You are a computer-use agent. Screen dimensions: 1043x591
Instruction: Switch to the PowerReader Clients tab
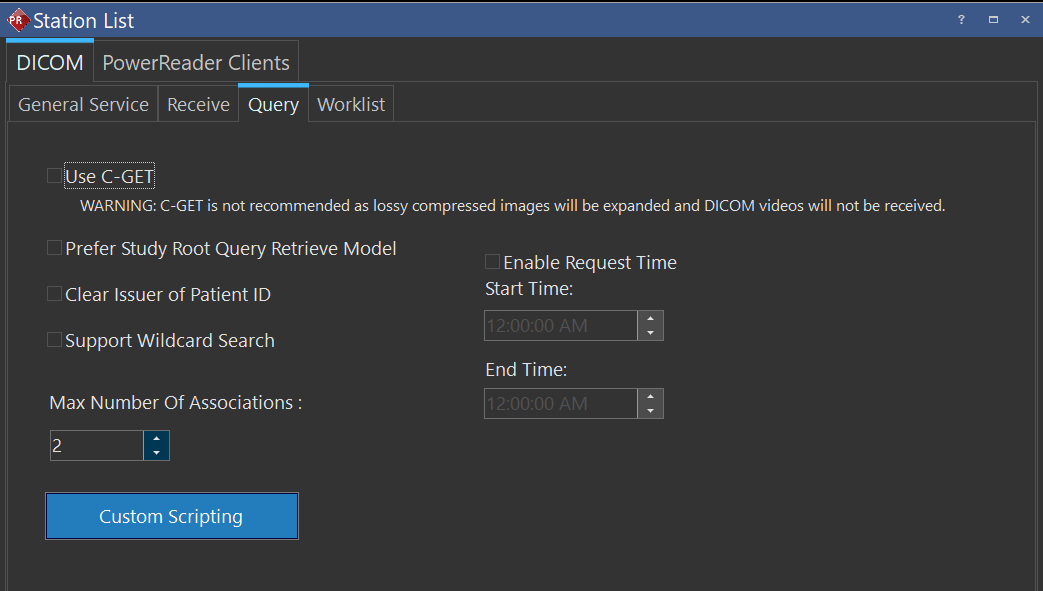(196, 62)
